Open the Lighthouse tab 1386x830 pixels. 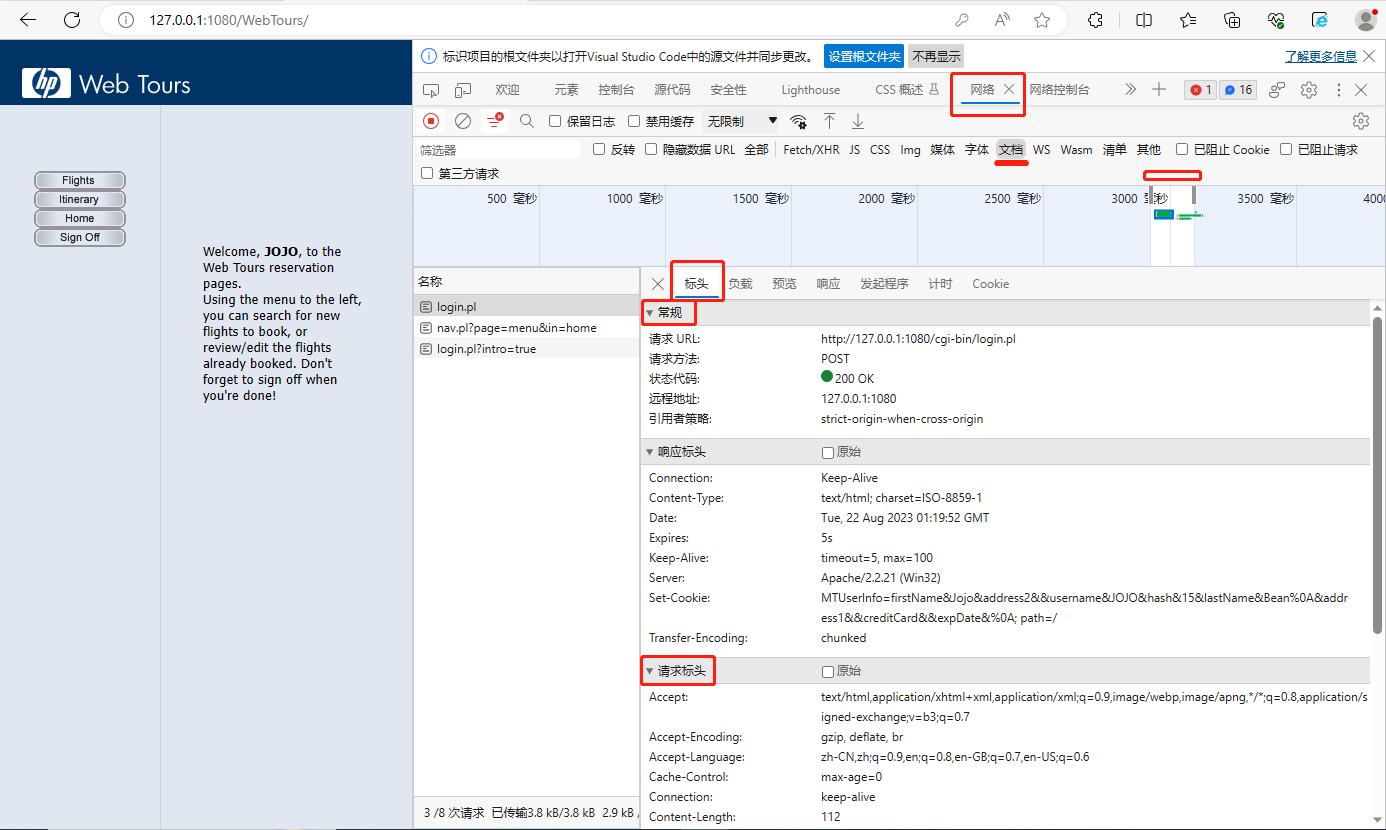pos(810,90)
